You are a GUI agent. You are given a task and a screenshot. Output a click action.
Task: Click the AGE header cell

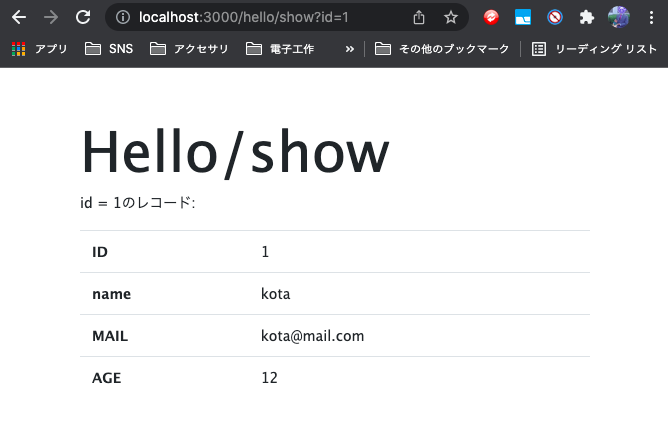(x=164, y=378)
